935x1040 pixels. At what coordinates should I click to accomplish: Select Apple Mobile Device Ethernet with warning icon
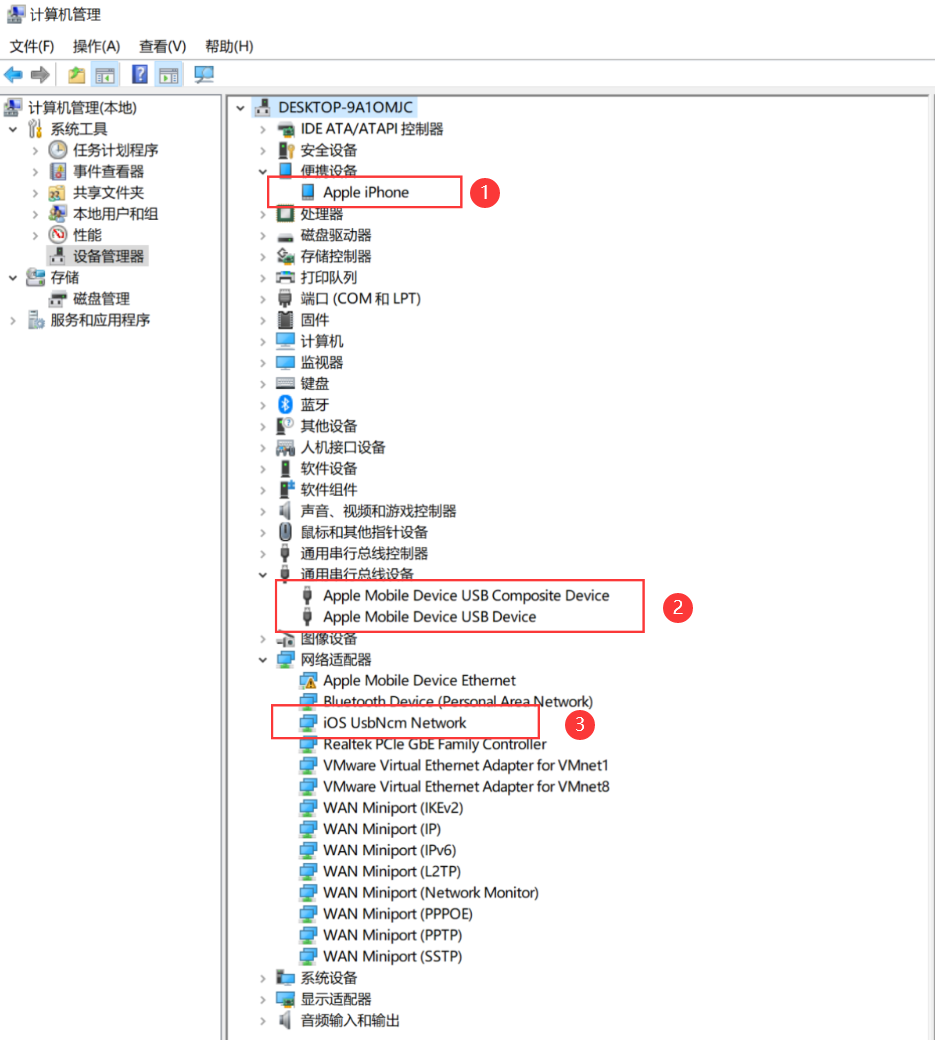419,680
